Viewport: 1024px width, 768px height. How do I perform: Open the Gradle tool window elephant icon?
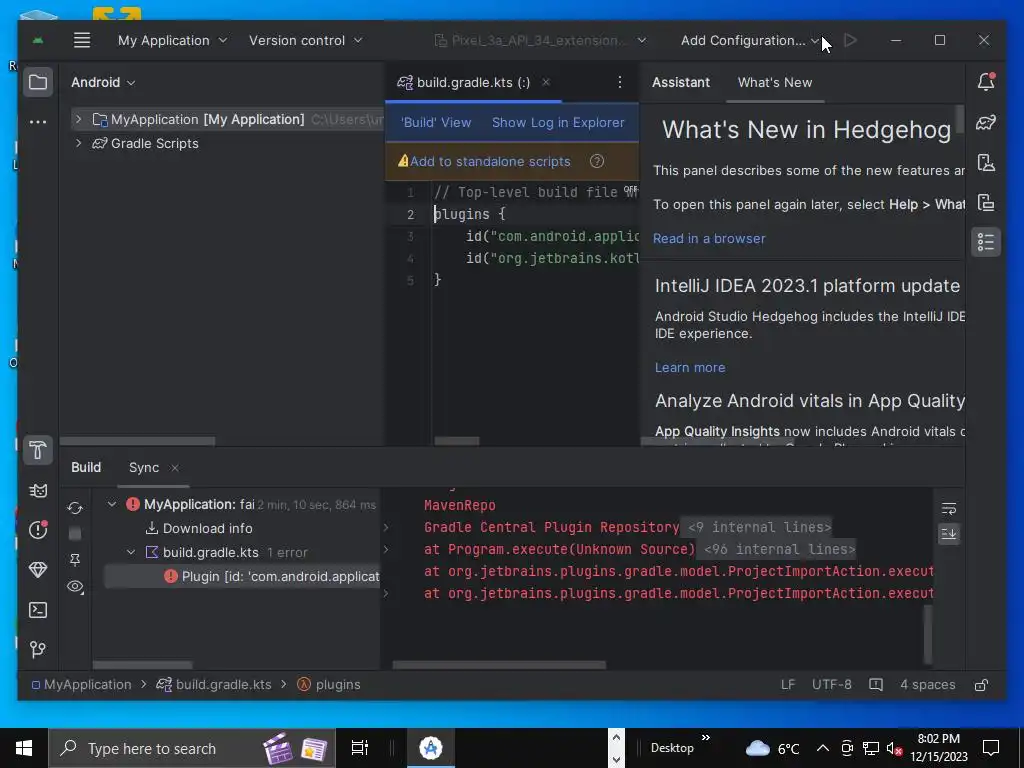tap(986, 122)
